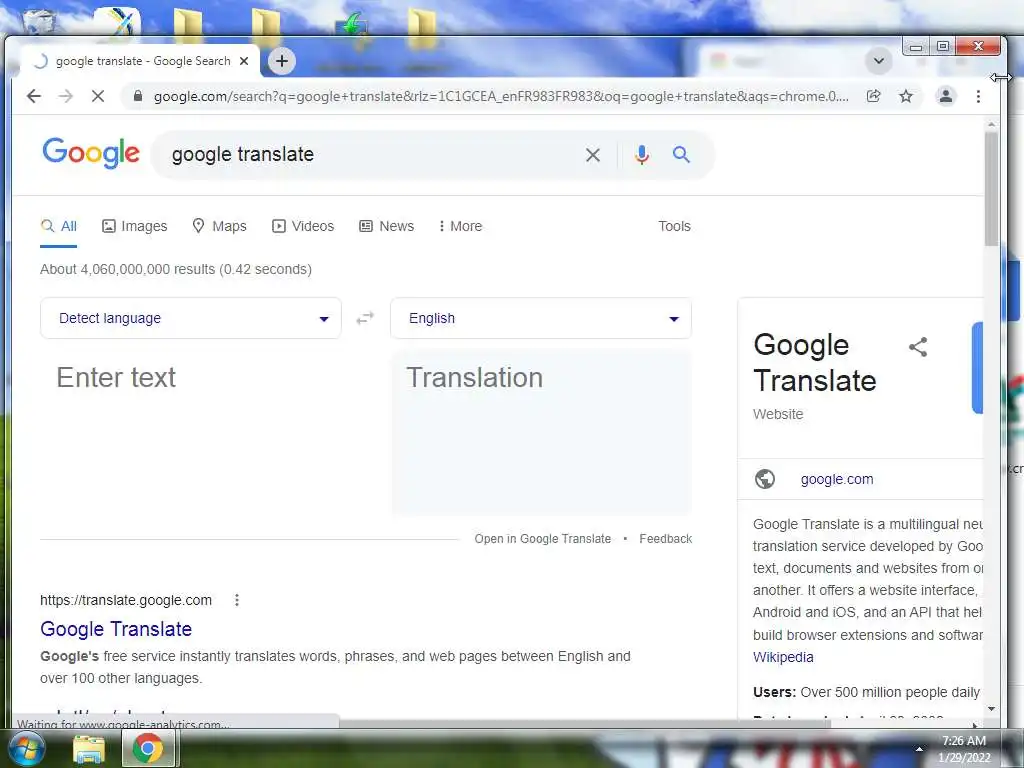
Task: Go back using the browser back arrow
Action: click(x=34, y=97)
